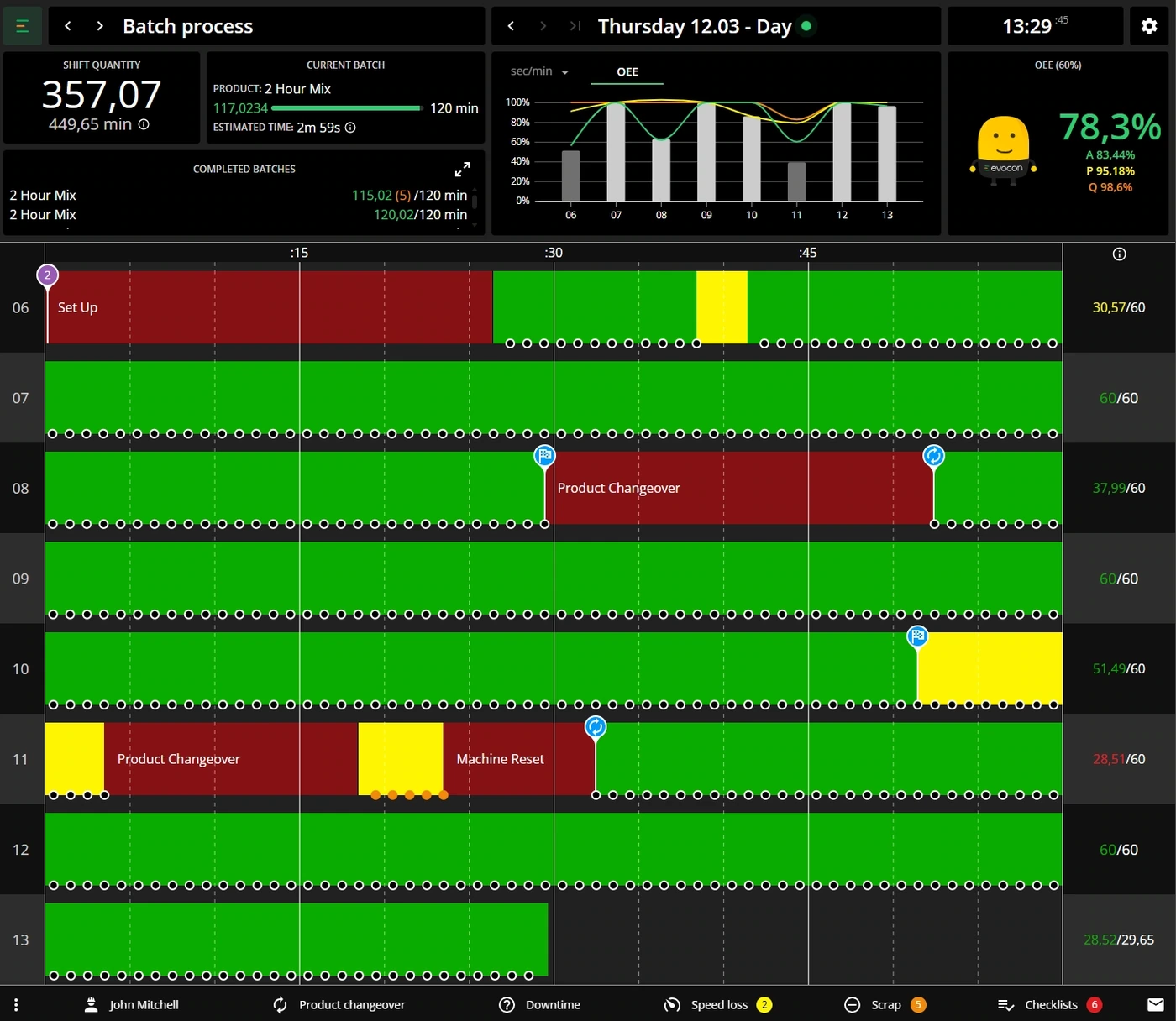The height and width of the screenshot is (1021, 1176).
Task: Open the hamburger menu icon
Action: coord(23,26)
